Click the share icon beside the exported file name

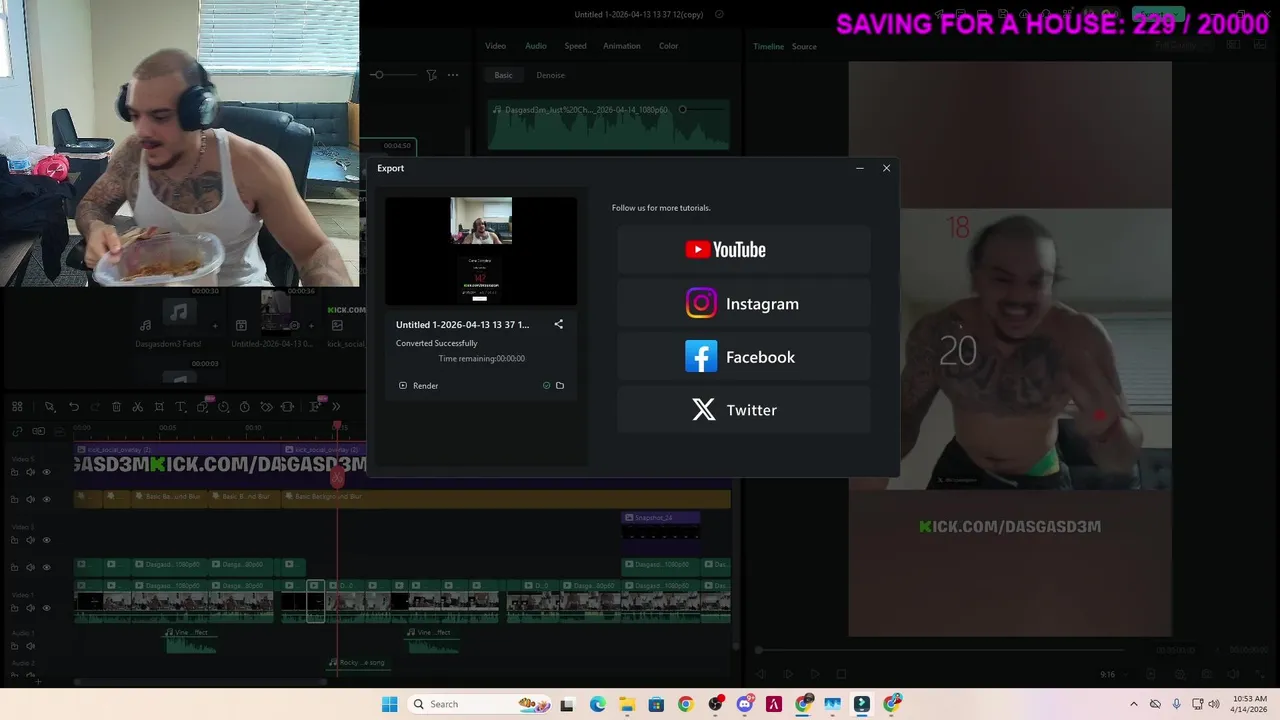click(x=559, y=324)
